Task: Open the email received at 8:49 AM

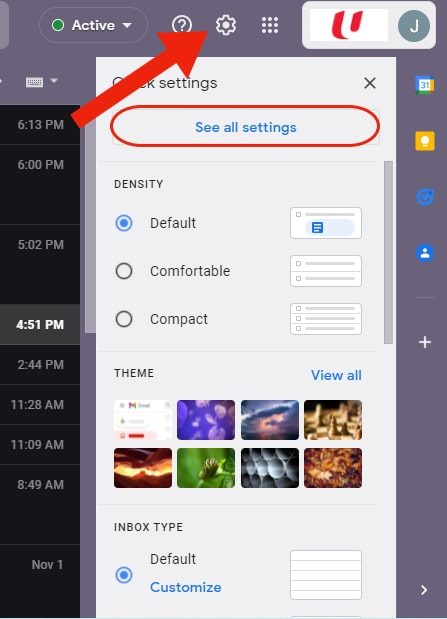Action: [40, 505]
